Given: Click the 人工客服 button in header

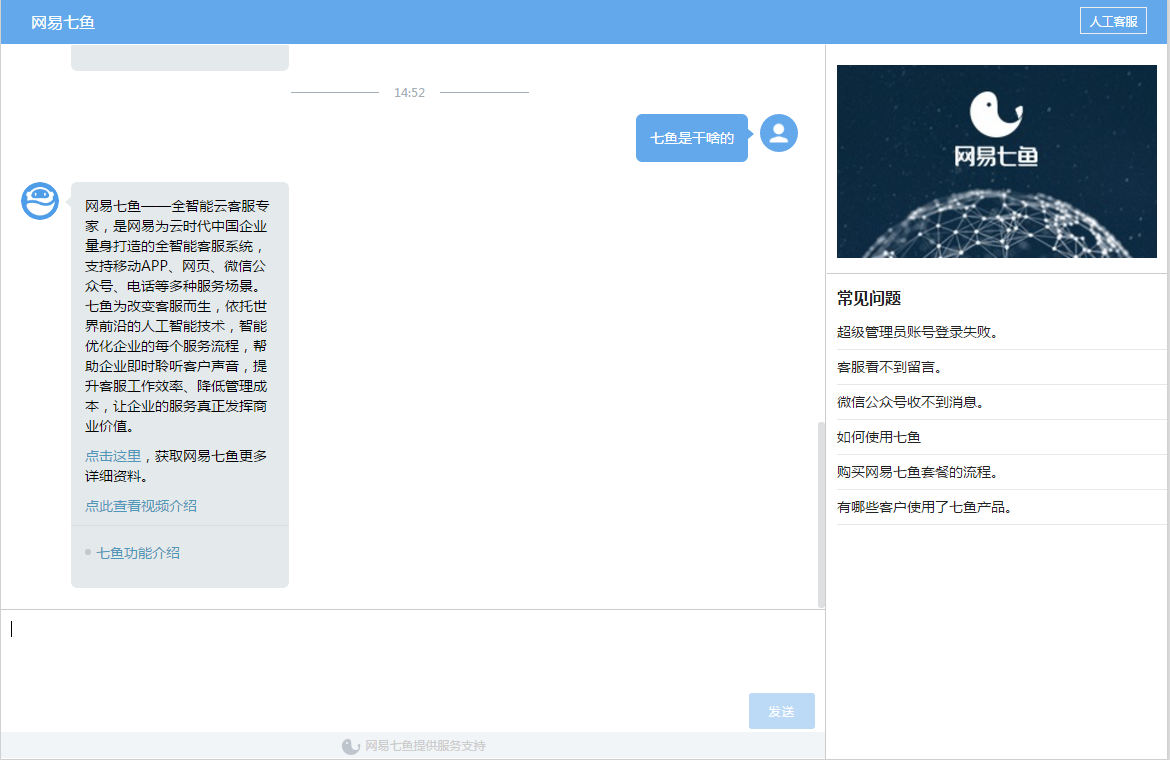Looking at the screenshot, I should pos(1113,21).
